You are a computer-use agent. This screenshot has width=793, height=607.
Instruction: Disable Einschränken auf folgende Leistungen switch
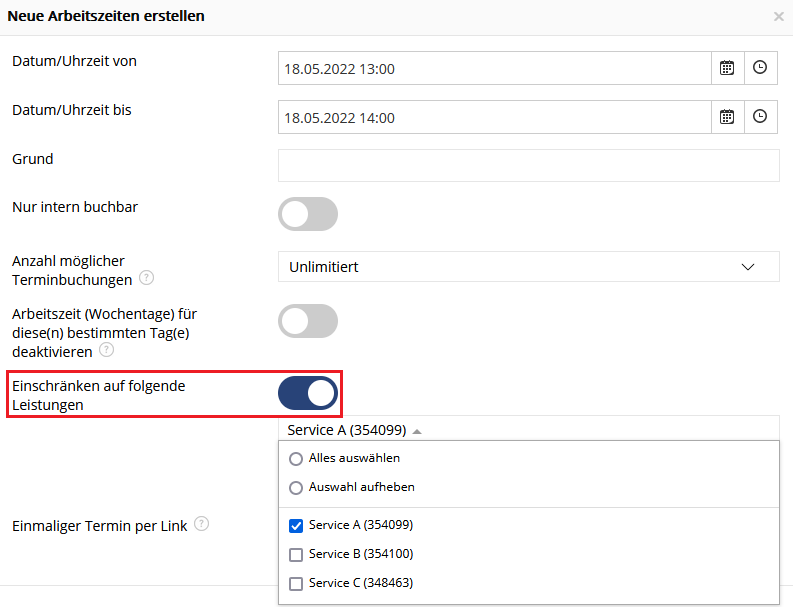[308, 393]
